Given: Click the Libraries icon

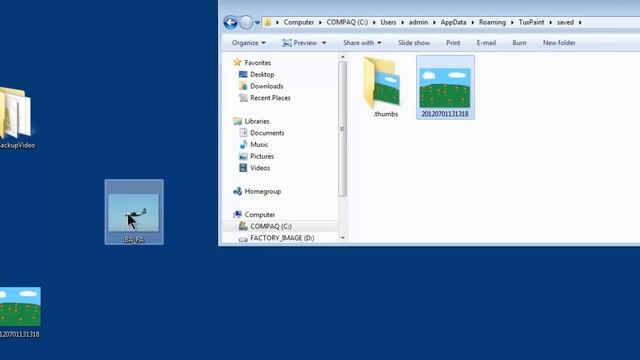Looking at the screenshot, I should (x=237, y=121).
